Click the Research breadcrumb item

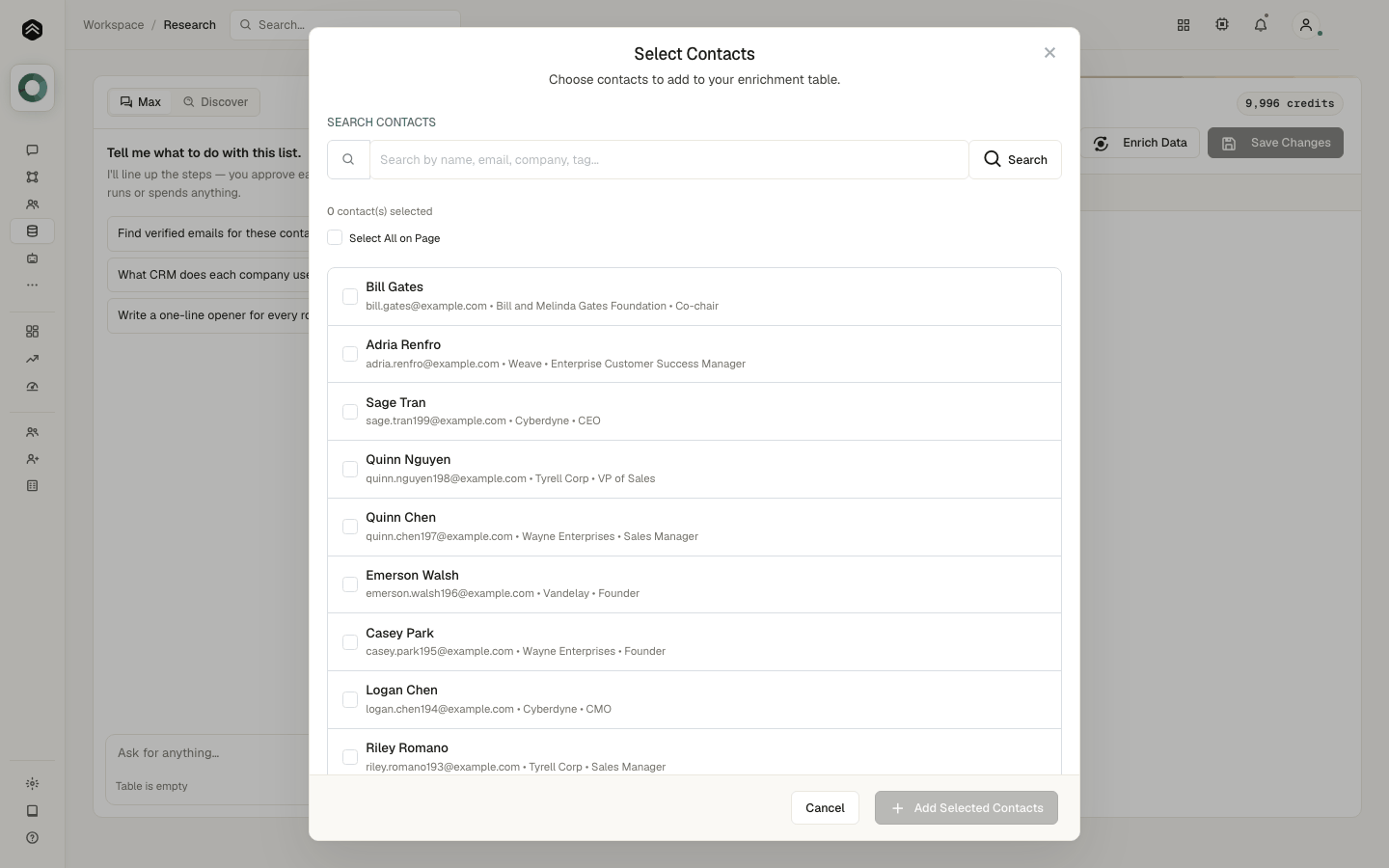pyautogui.click(x=189, y=25)
